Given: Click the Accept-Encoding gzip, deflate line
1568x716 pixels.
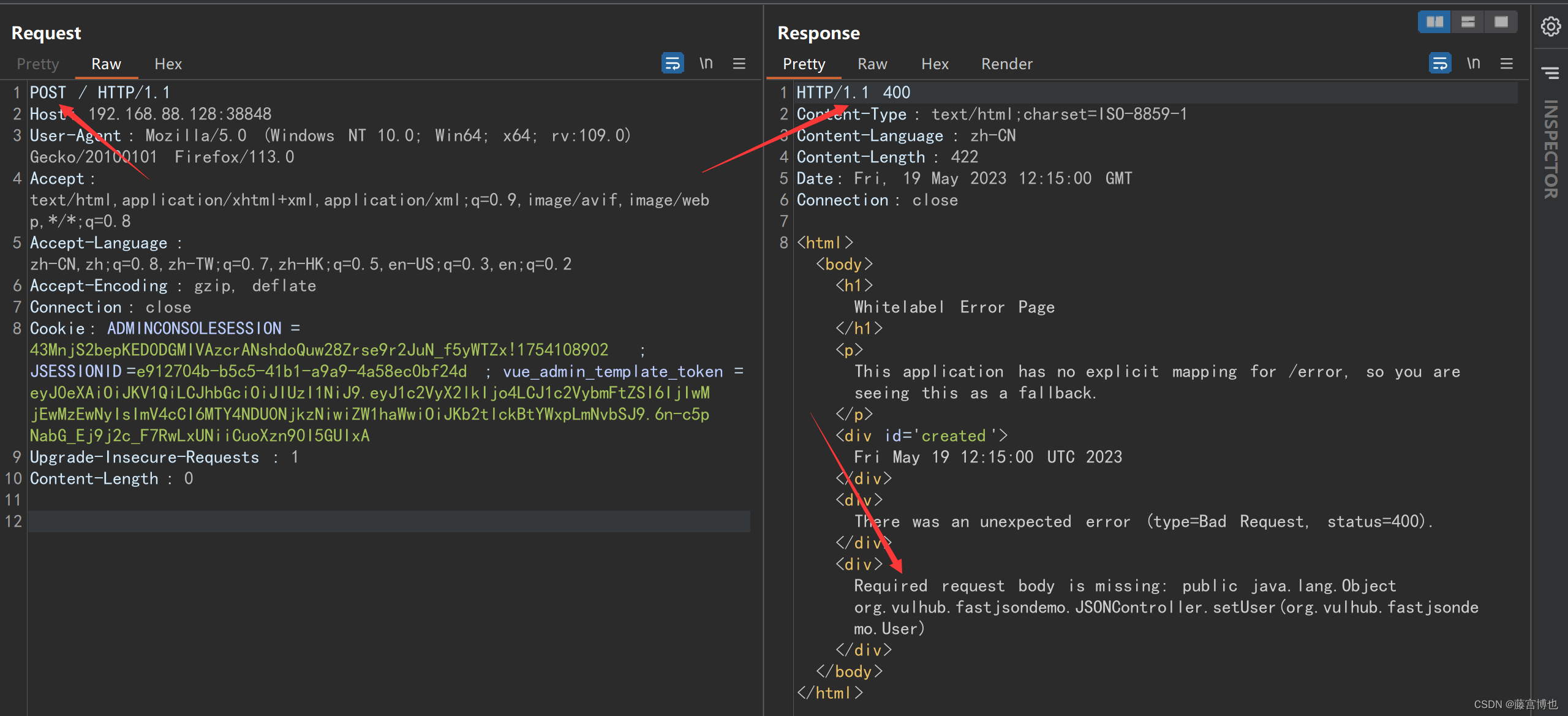Looking at the screenshot, I should [x=173, y=285].
